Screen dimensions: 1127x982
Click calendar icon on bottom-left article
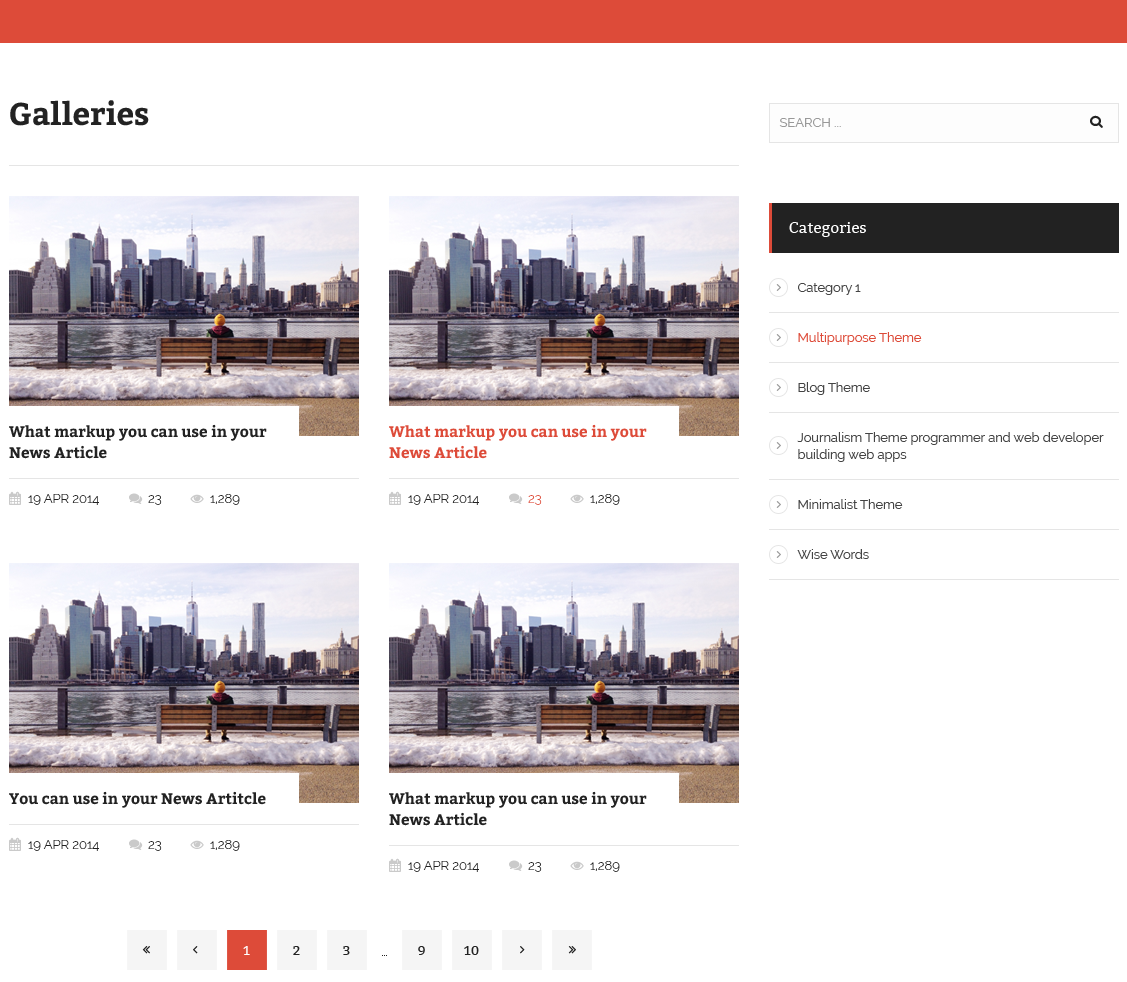pos(15,845)
